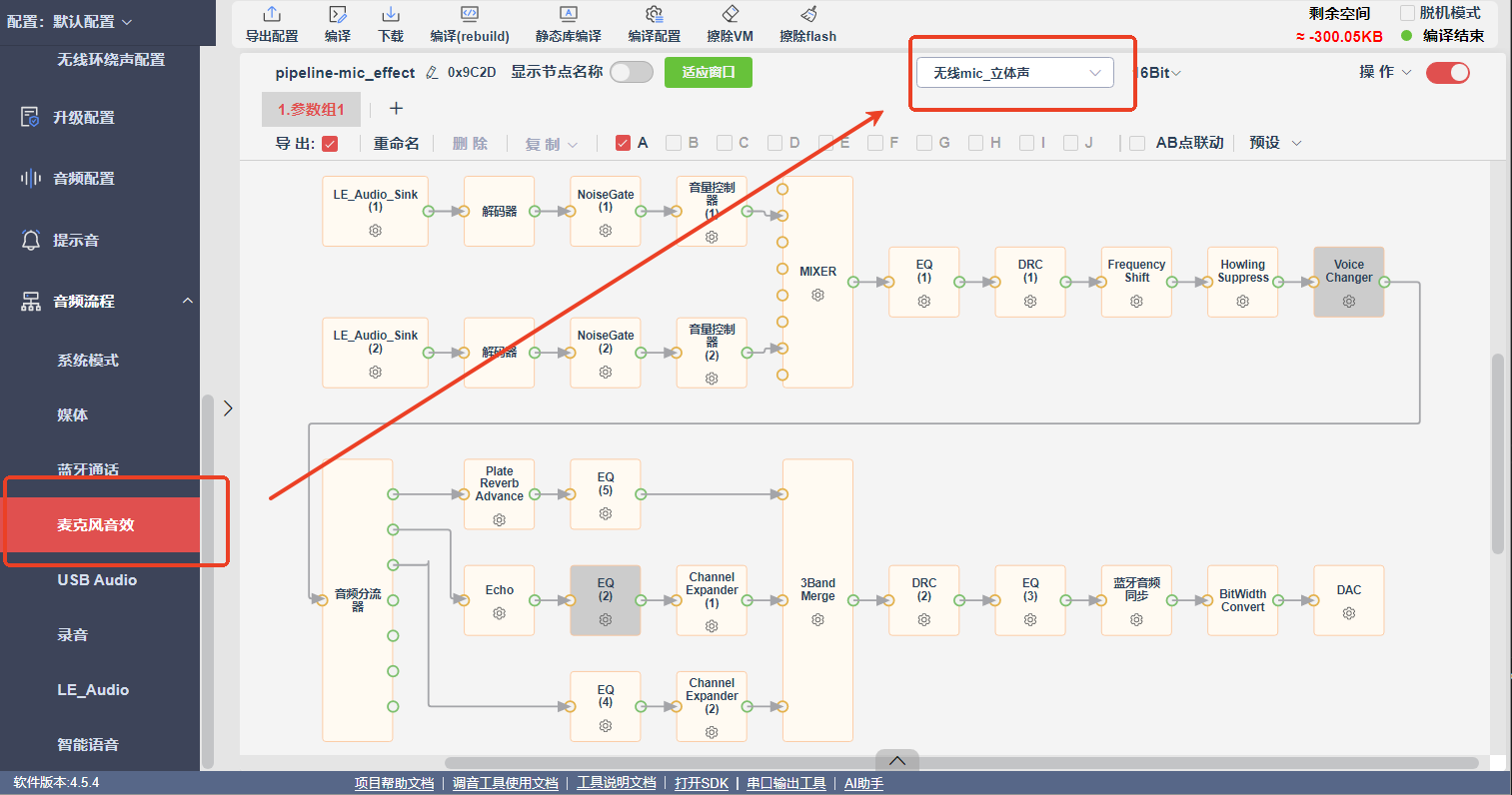The width and height of the screenshot is (1512, 795).
Task: Click the 编译 compile icon
Action: coord(338,14)
